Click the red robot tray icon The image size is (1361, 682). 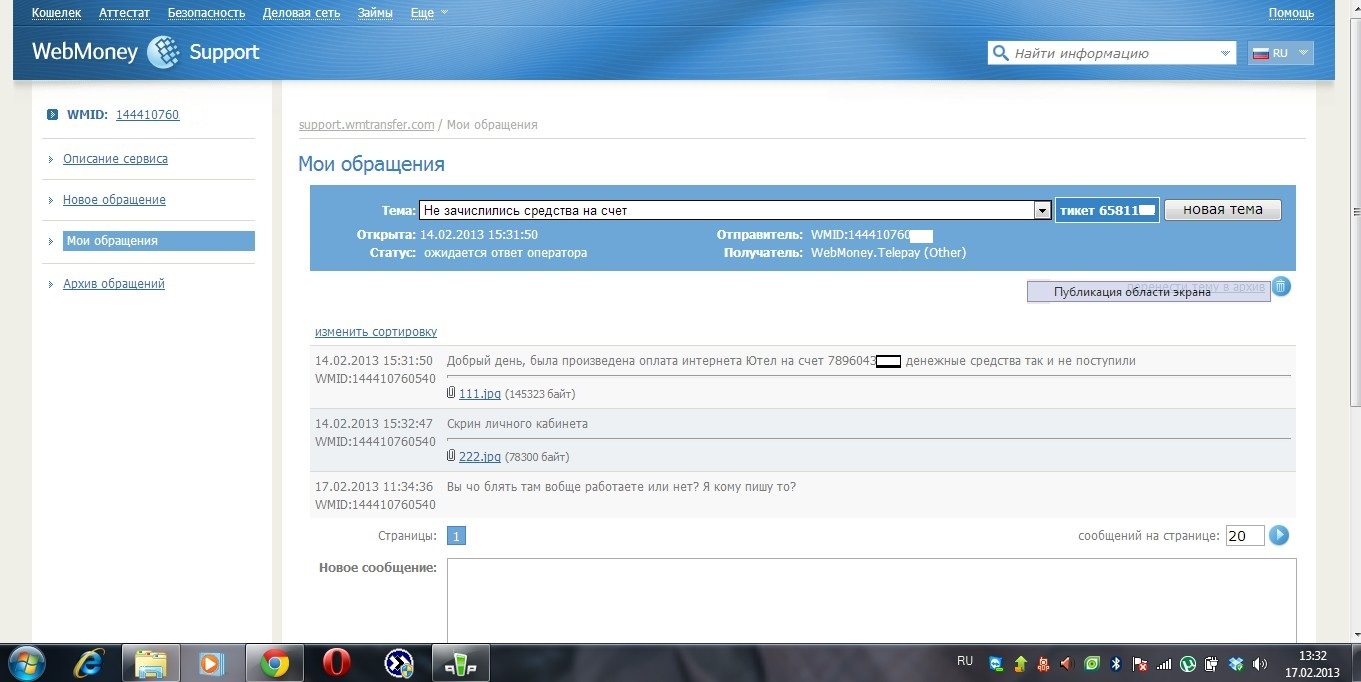tap(1043, 663)
